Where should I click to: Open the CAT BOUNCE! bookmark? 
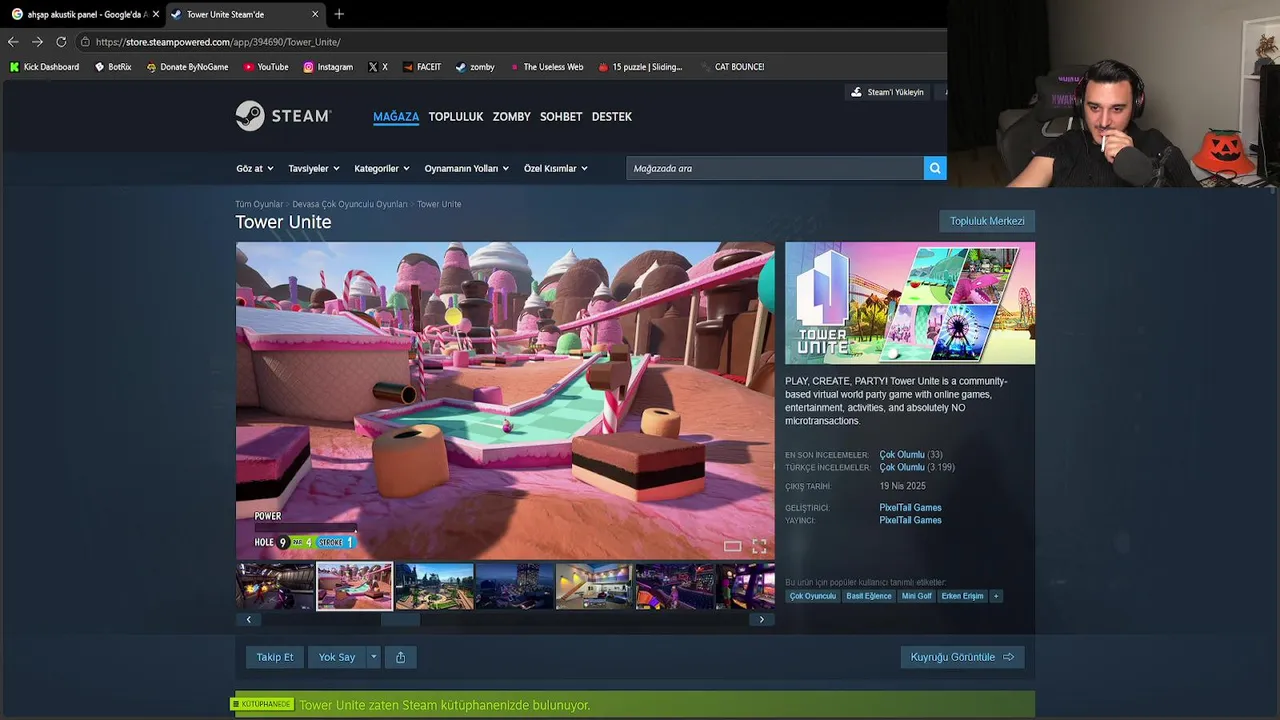coord(732,67)
